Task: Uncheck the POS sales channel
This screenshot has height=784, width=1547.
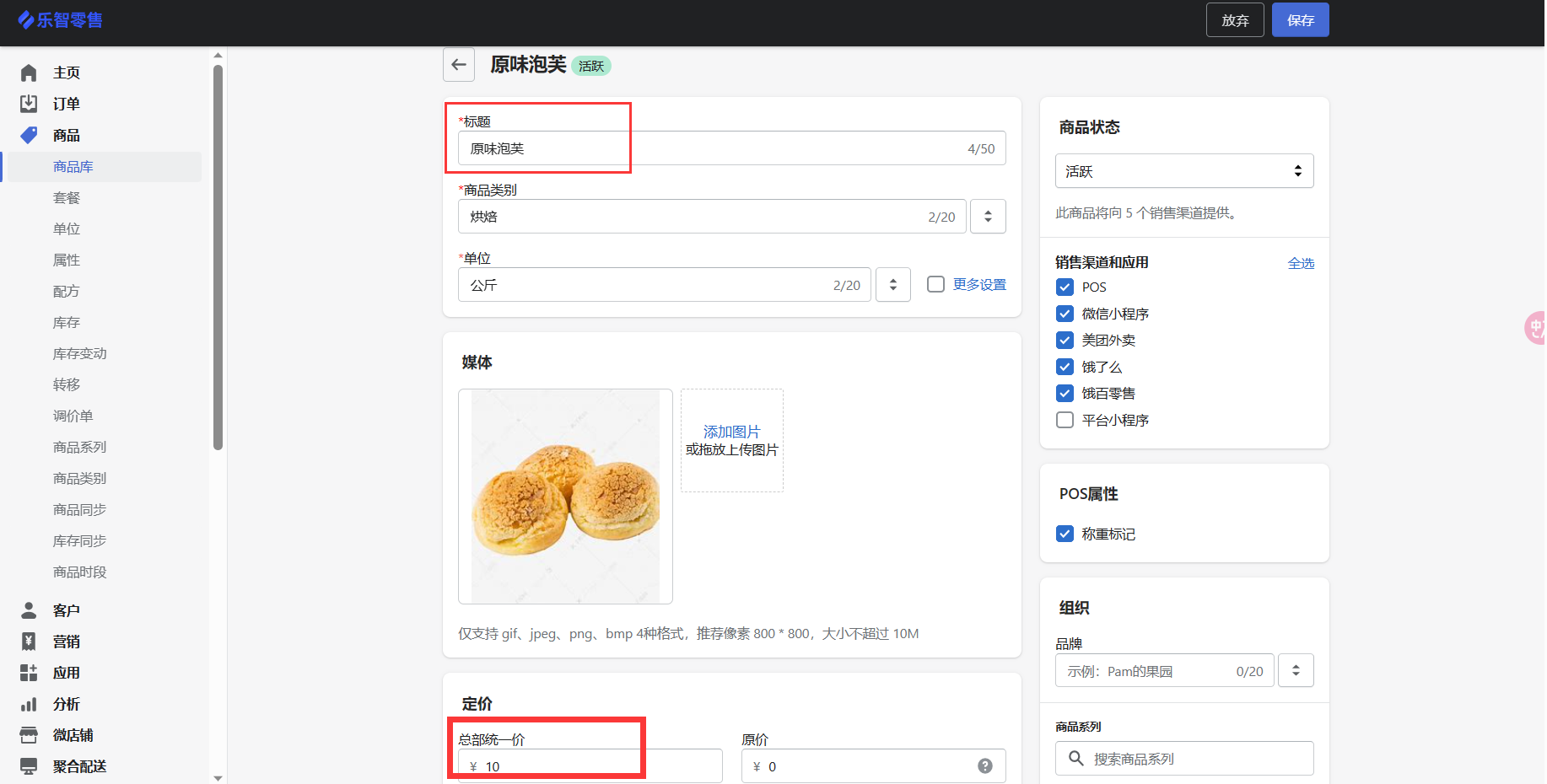Action: [x=1065, y=287]
